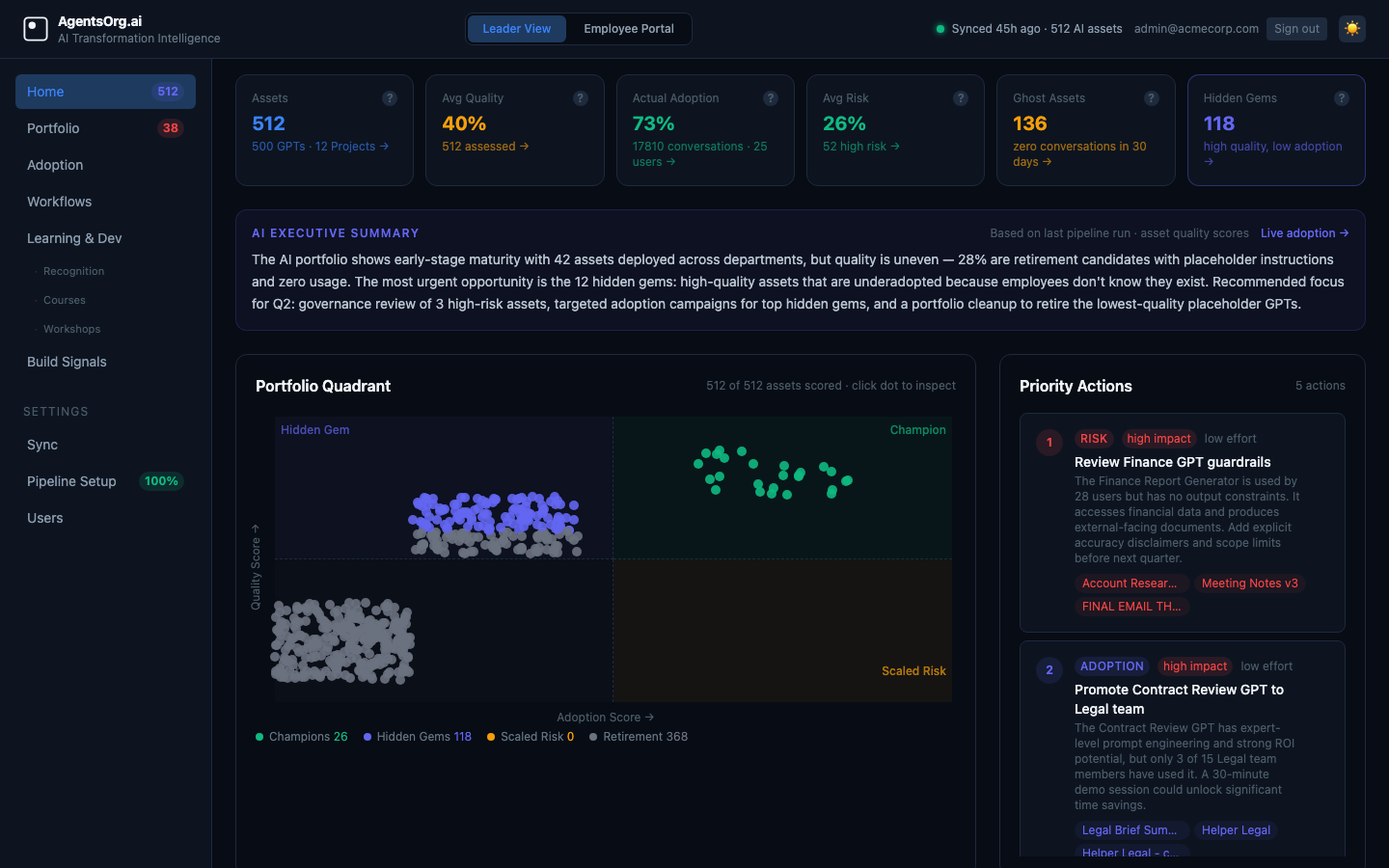Toggle the light/dark theme sun icon

(x=1351, y=29)
